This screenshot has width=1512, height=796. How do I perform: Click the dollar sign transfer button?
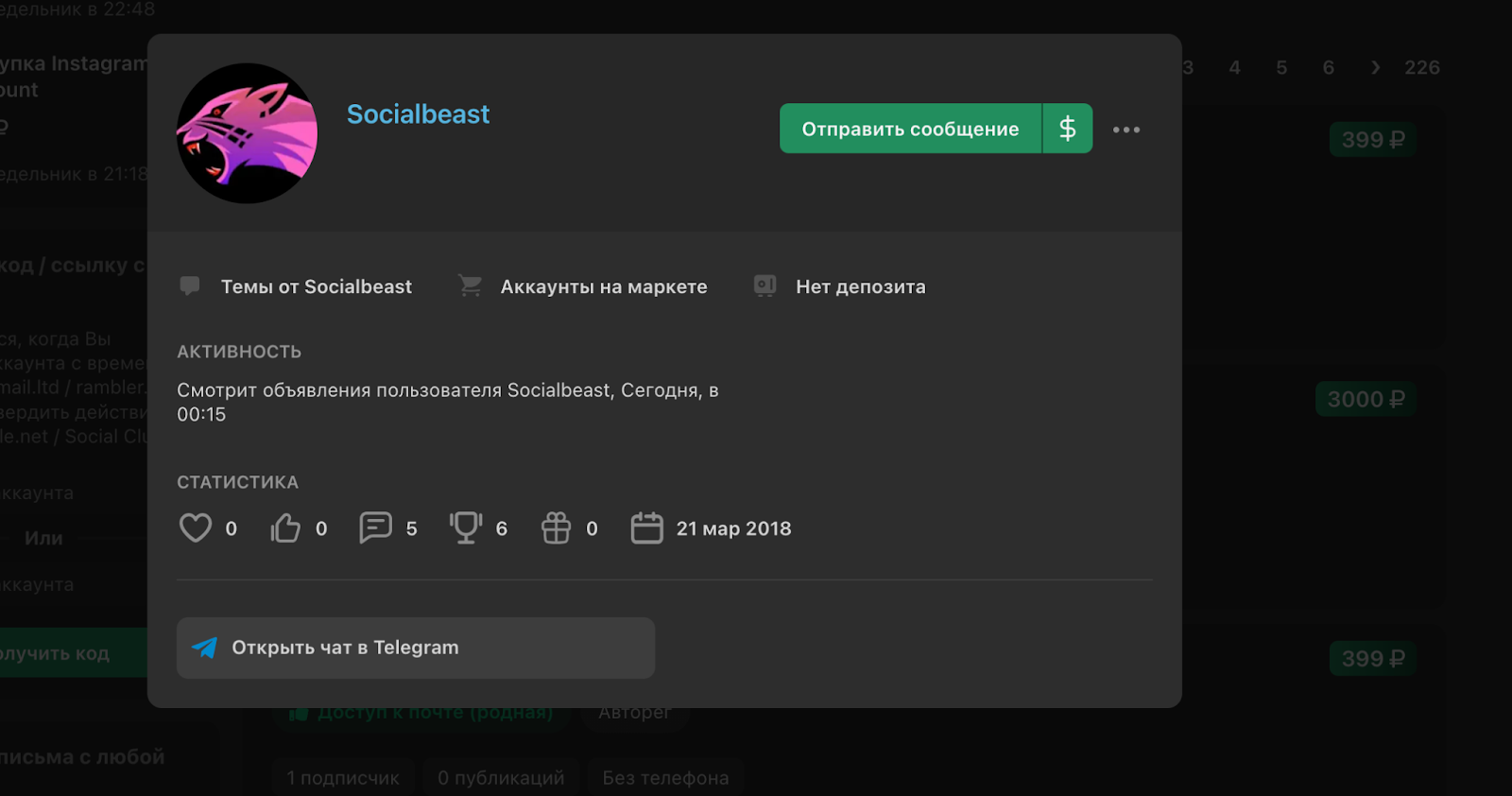coord(1068,129)
